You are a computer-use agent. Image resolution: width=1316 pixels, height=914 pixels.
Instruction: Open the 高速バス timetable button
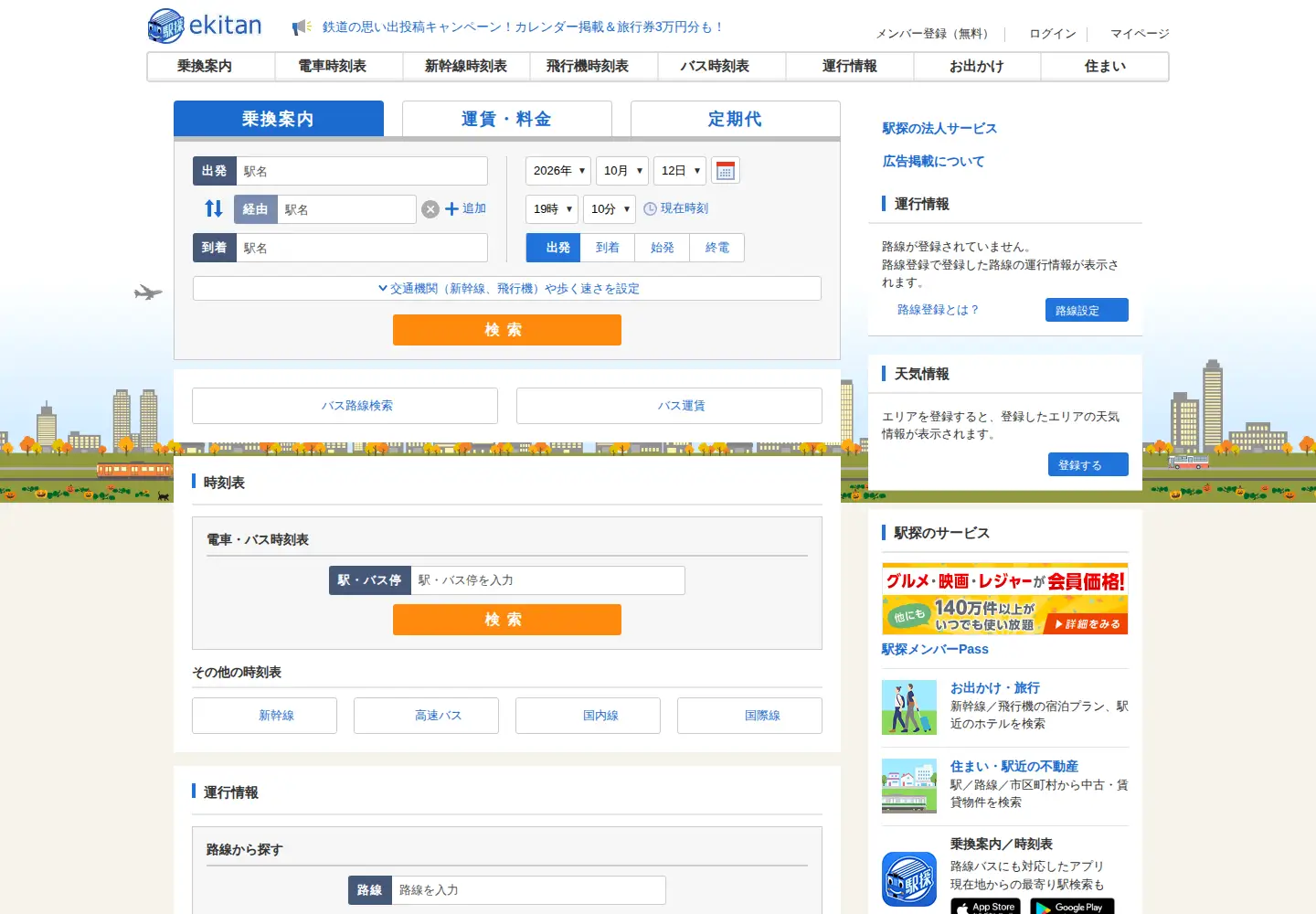(x=426, y=716)
